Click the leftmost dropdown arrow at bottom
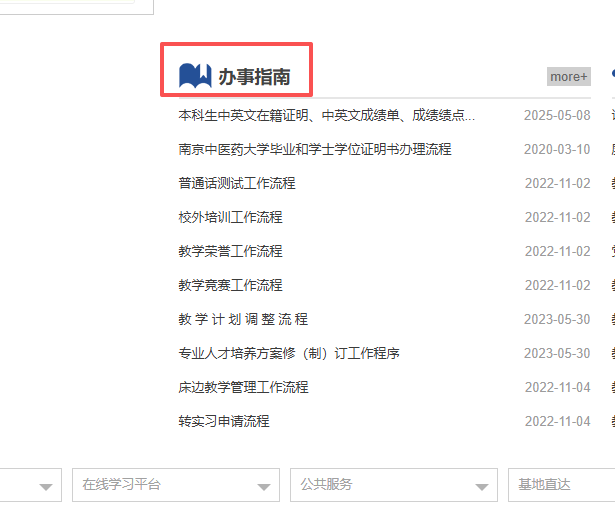 pos(46,486)
